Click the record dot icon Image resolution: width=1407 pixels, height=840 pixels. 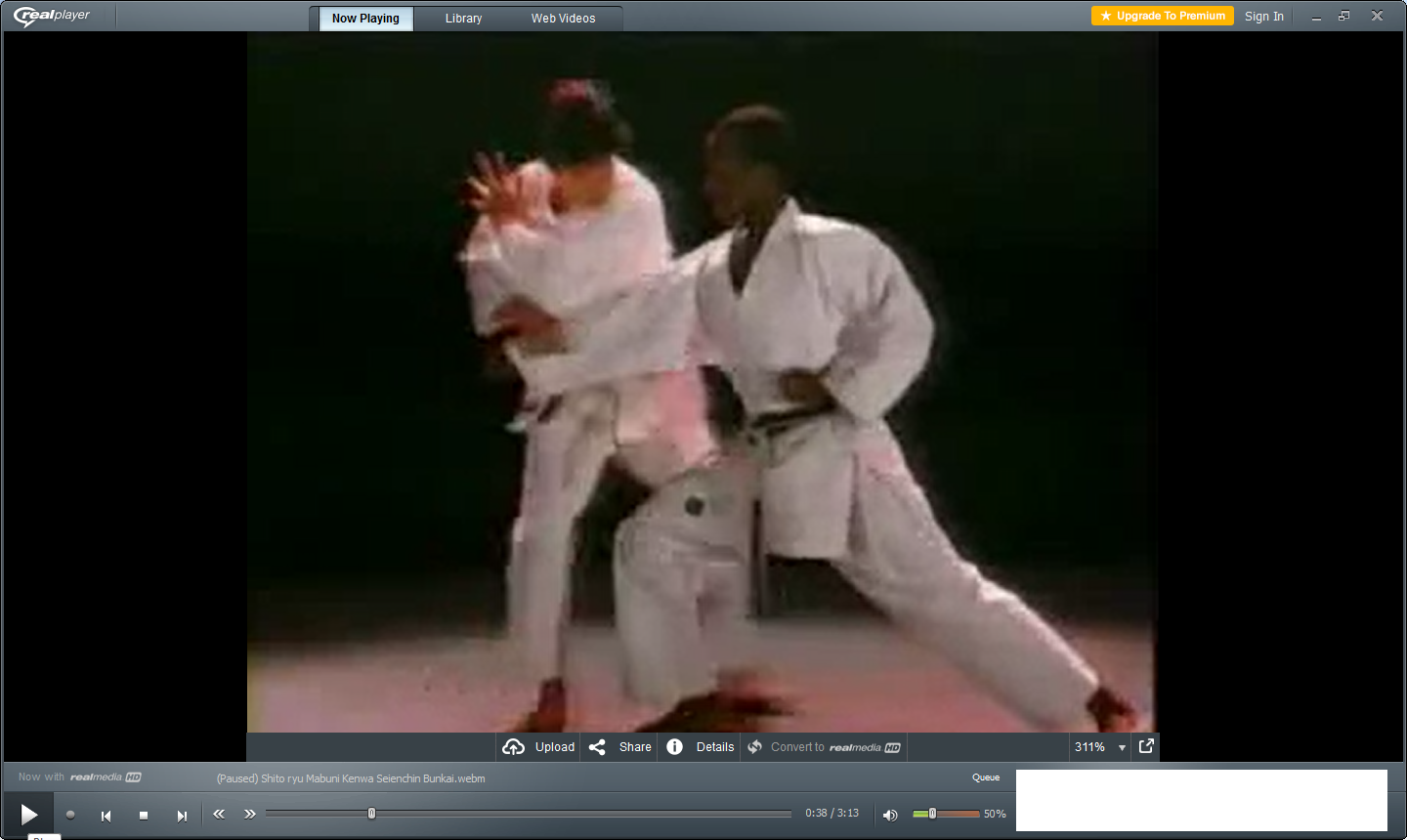(x=68, y=814)
